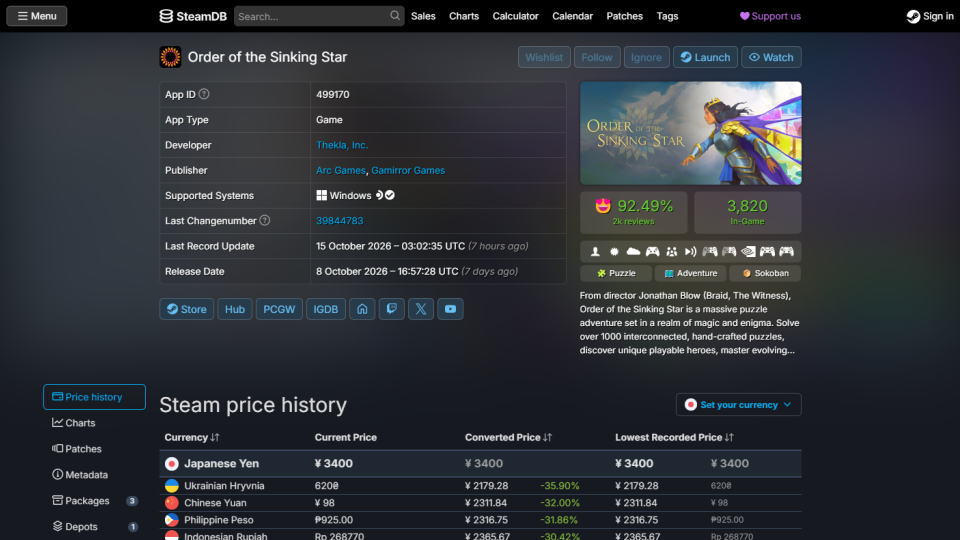The width and height of the screenshot is (960, 540).
Task: Click the homepage house icon
Action: 362,309
